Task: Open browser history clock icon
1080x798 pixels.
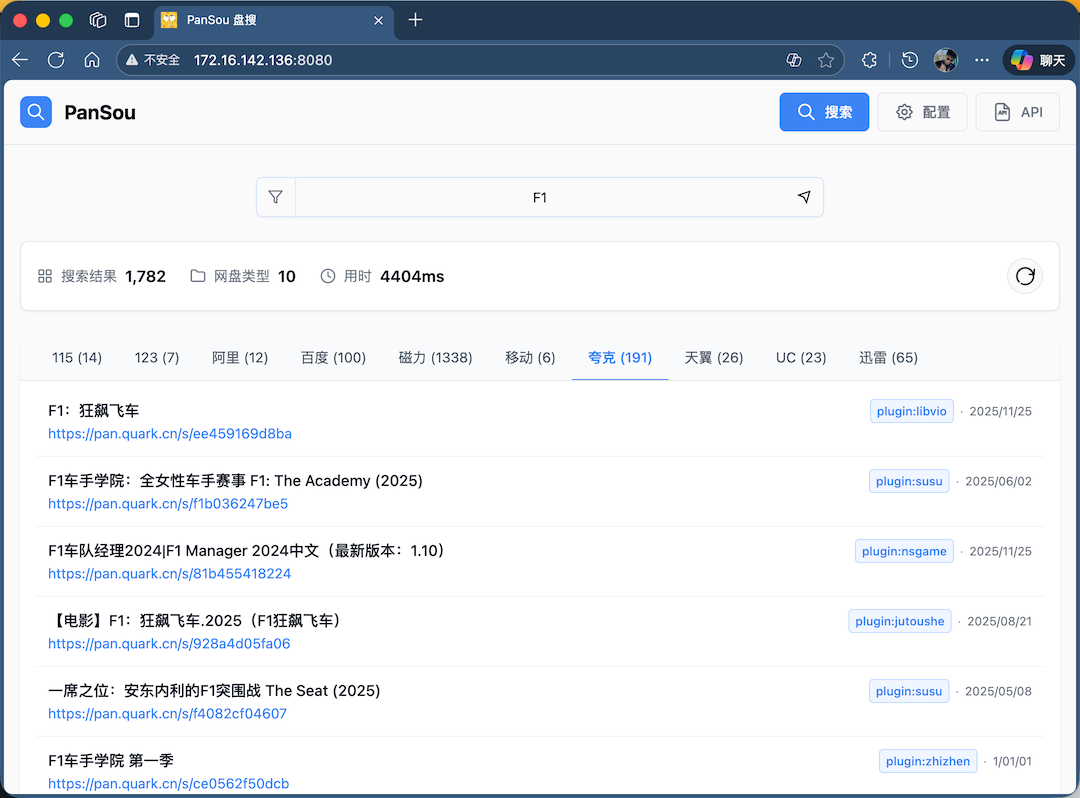Action: tap(909, 60)
